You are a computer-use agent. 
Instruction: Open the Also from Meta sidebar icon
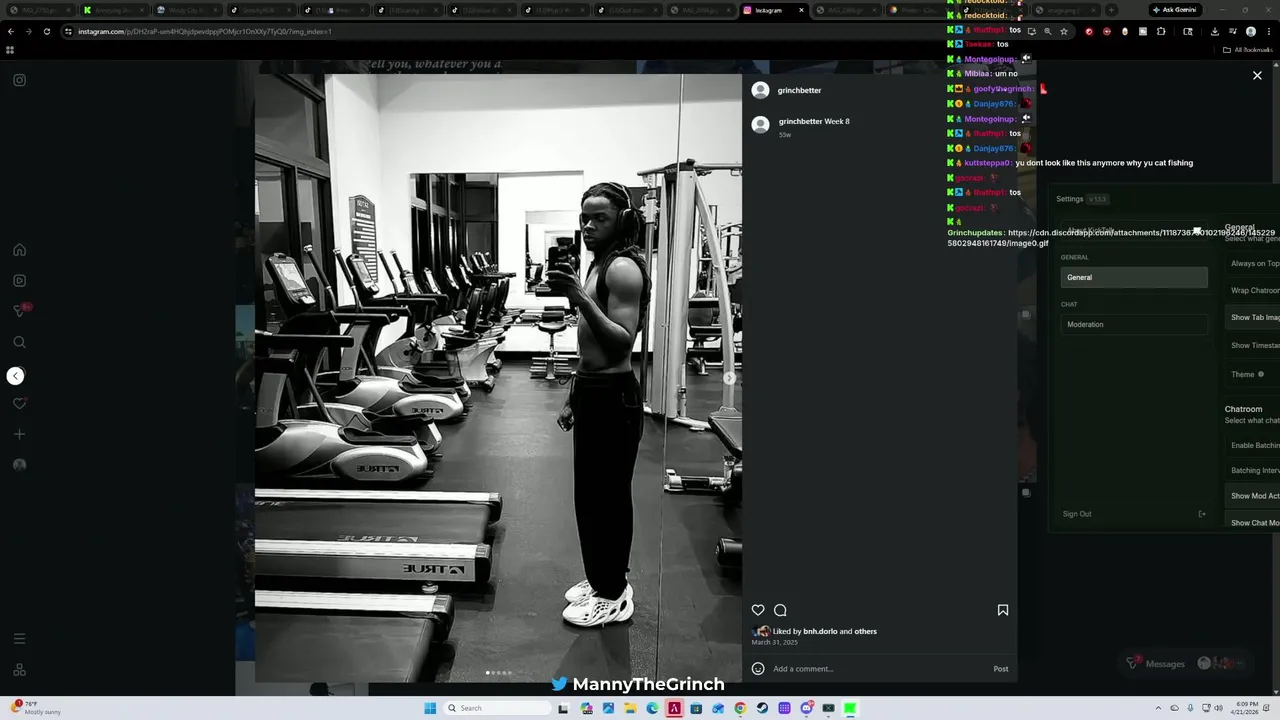pyautogui.click(x=19, y=670)
